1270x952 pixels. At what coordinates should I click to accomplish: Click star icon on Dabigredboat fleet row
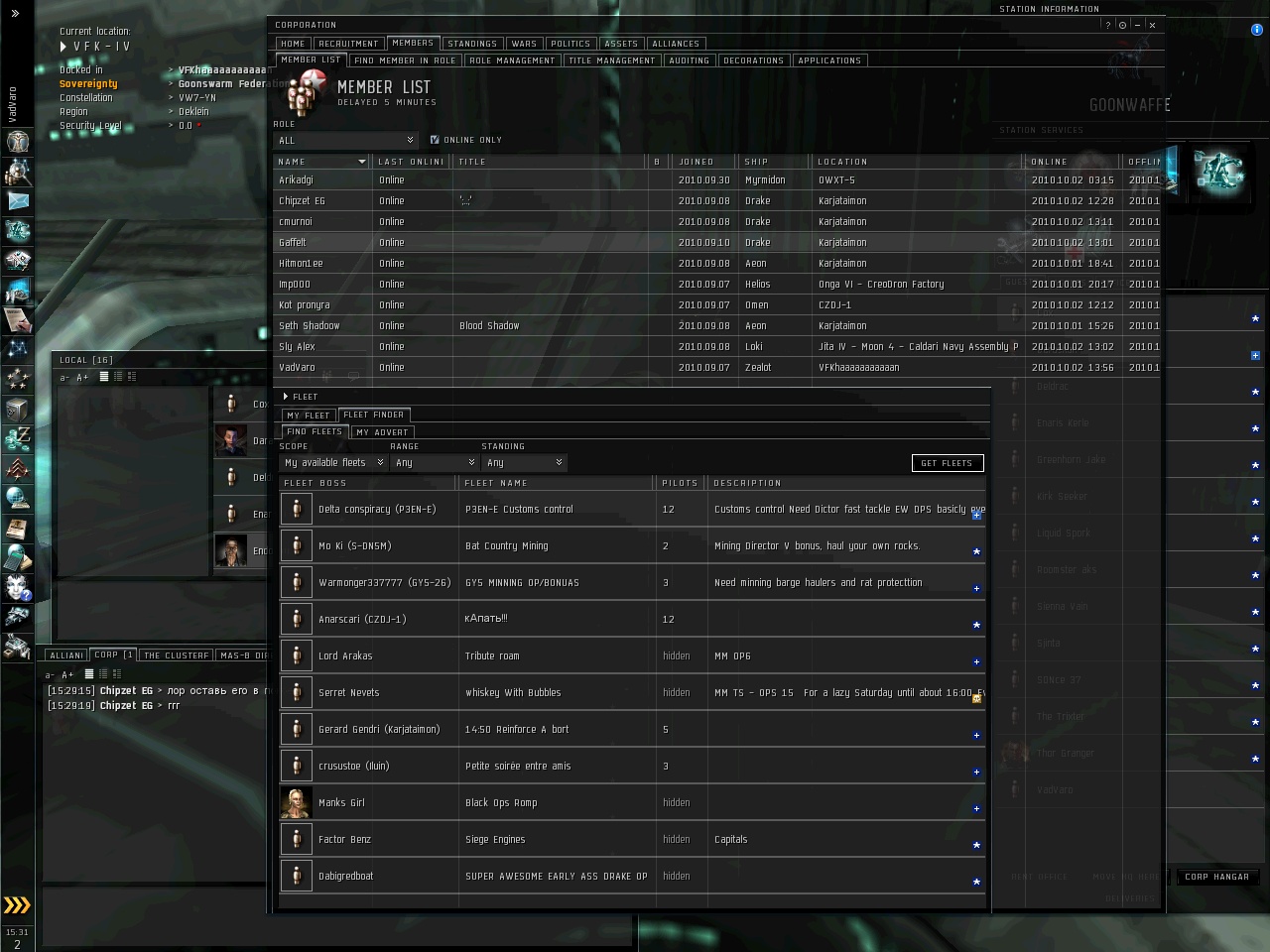[x=976, y=882]
